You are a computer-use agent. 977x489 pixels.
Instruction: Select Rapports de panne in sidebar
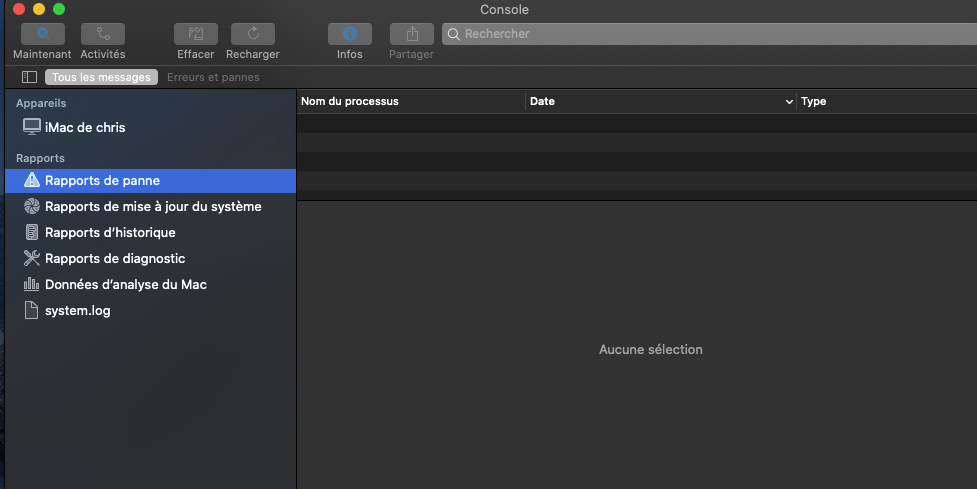[150, 181]
